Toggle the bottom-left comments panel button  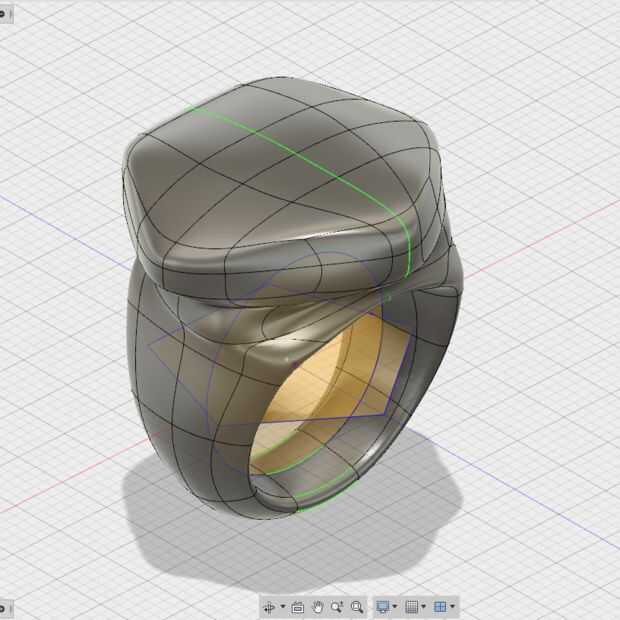(x=5, y=608)
